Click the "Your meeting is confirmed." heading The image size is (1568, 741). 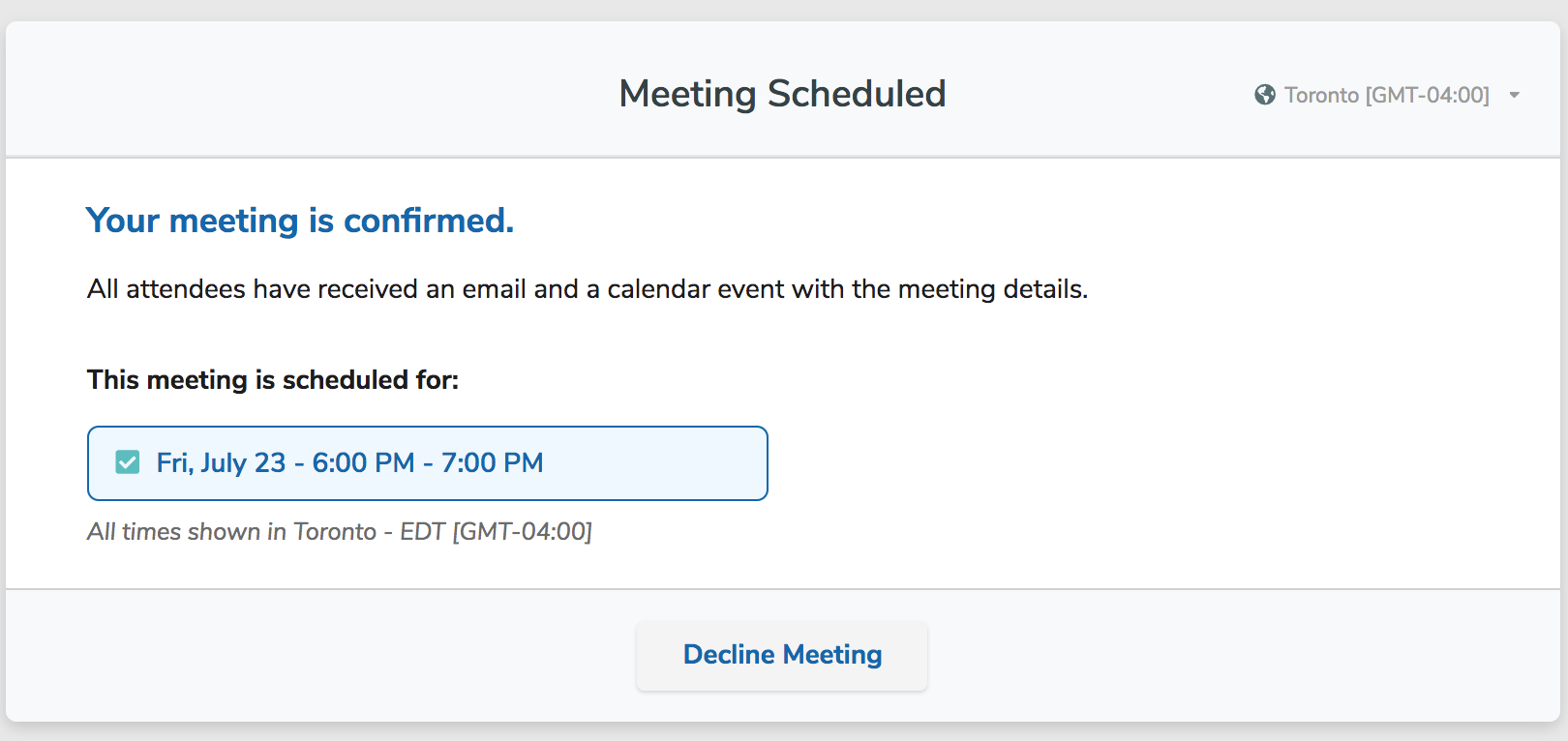(300, 221)
